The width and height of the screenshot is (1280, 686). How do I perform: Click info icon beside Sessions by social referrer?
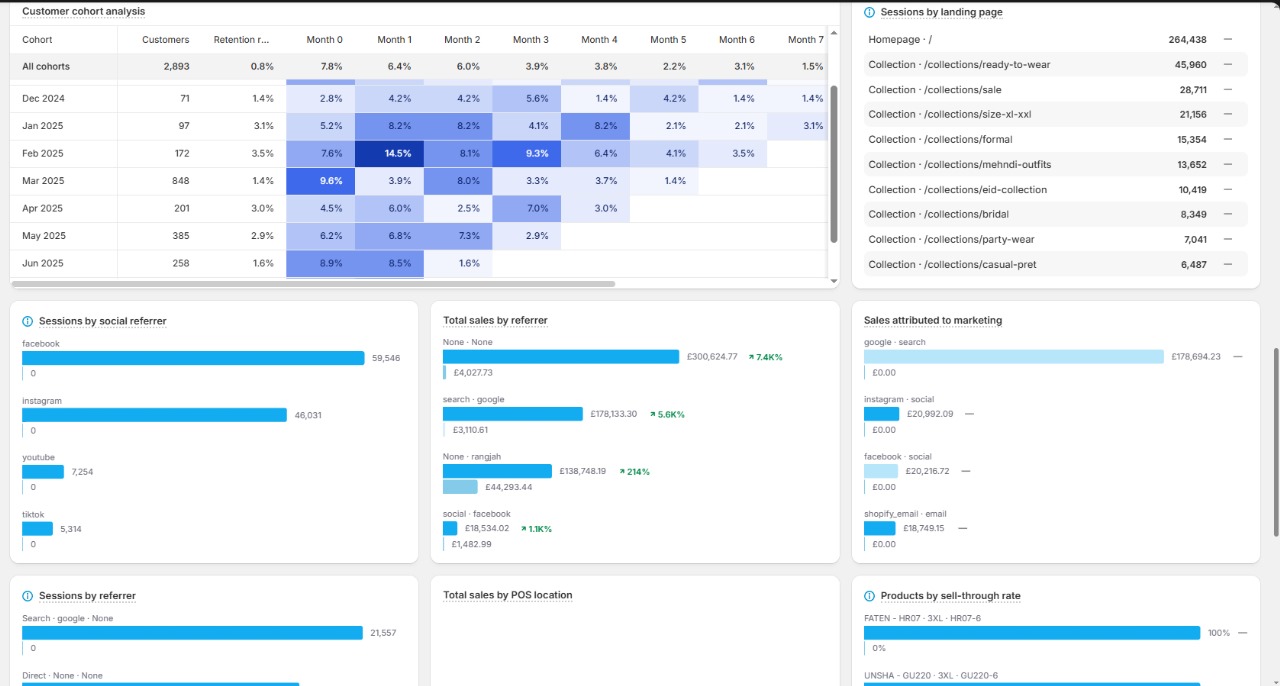pyautogui.click(x=27, y=321)
